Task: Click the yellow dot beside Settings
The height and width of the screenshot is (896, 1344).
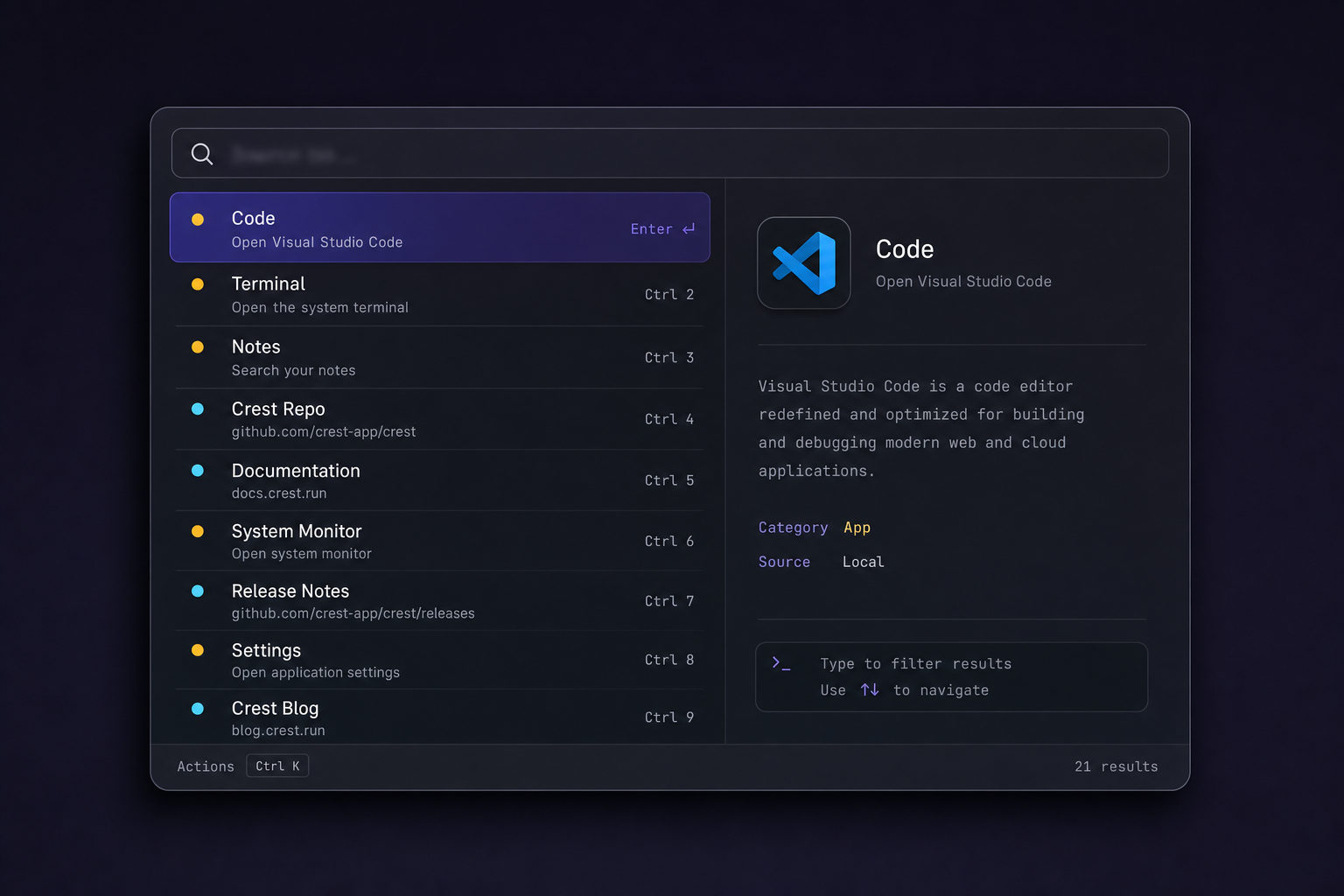Action: [x=198, y=650]
